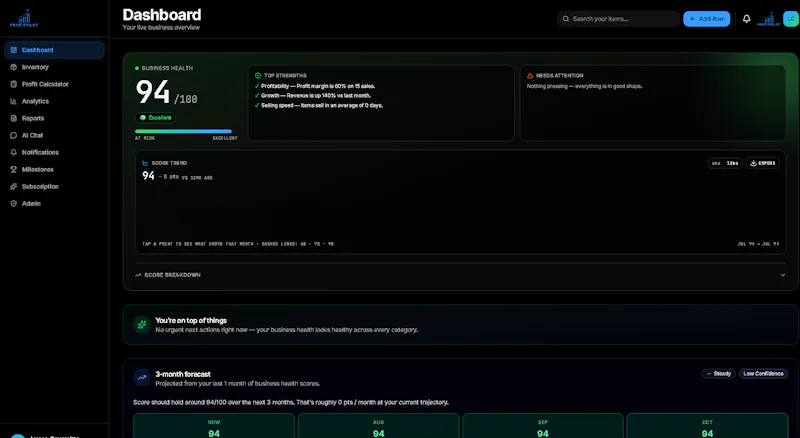Open Analytics via its bar-chart icon

14,101
